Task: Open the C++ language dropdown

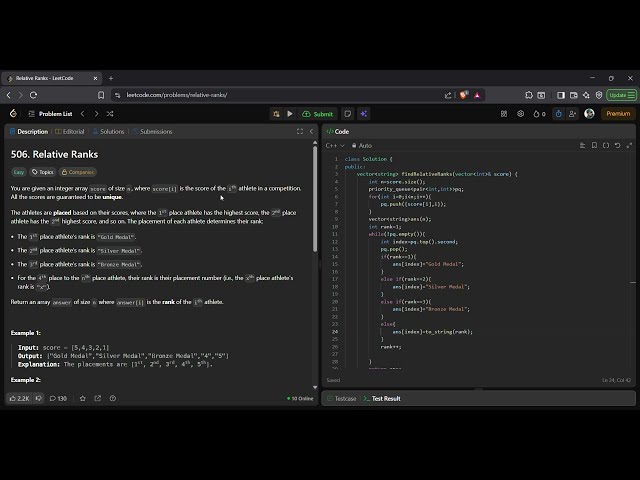Action: coord(335,146)
